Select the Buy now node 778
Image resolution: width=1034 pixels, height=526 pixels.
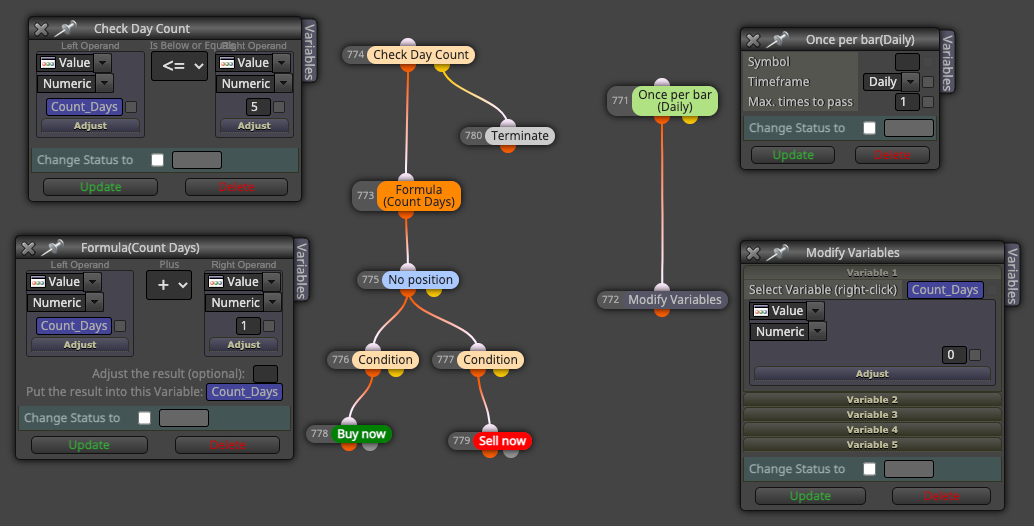(x=361, y=434)
